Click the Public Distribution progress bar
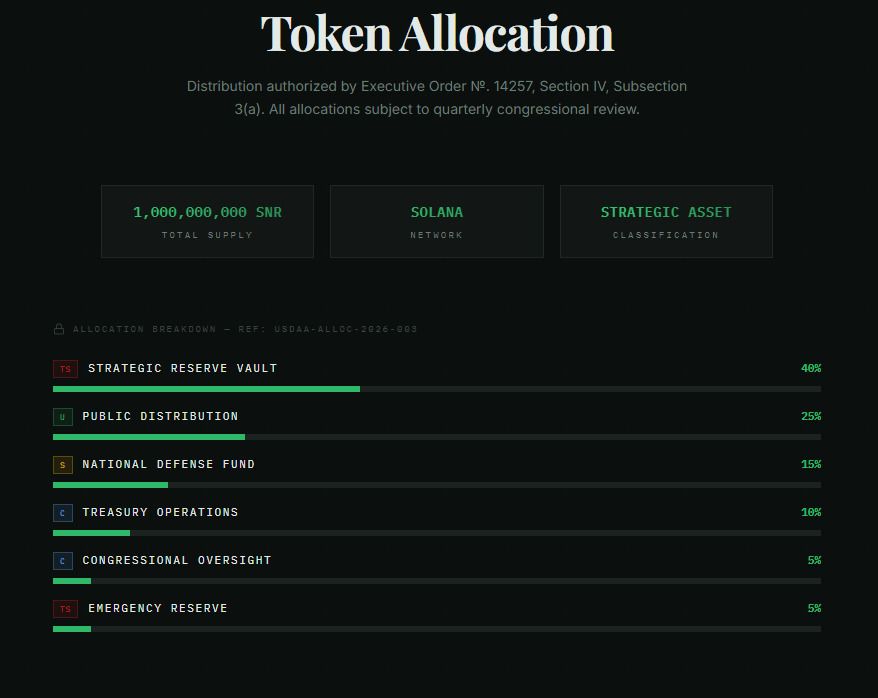The image size is (878, 698). pyautogui.click(x=436, y=437)
